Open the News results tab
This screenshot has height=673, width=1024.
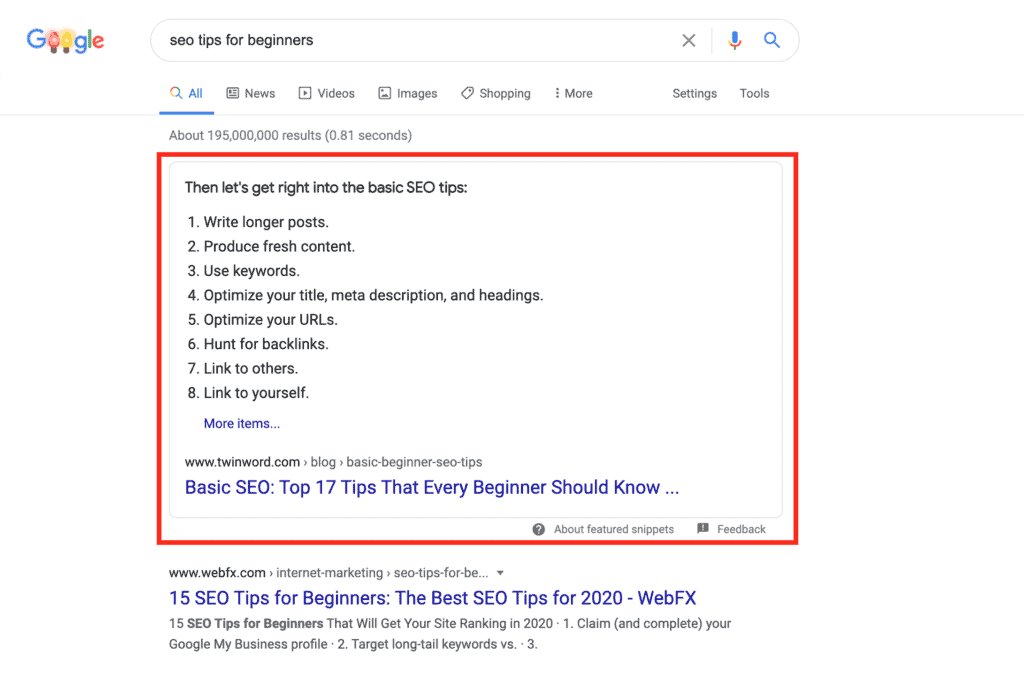(250, 93)
